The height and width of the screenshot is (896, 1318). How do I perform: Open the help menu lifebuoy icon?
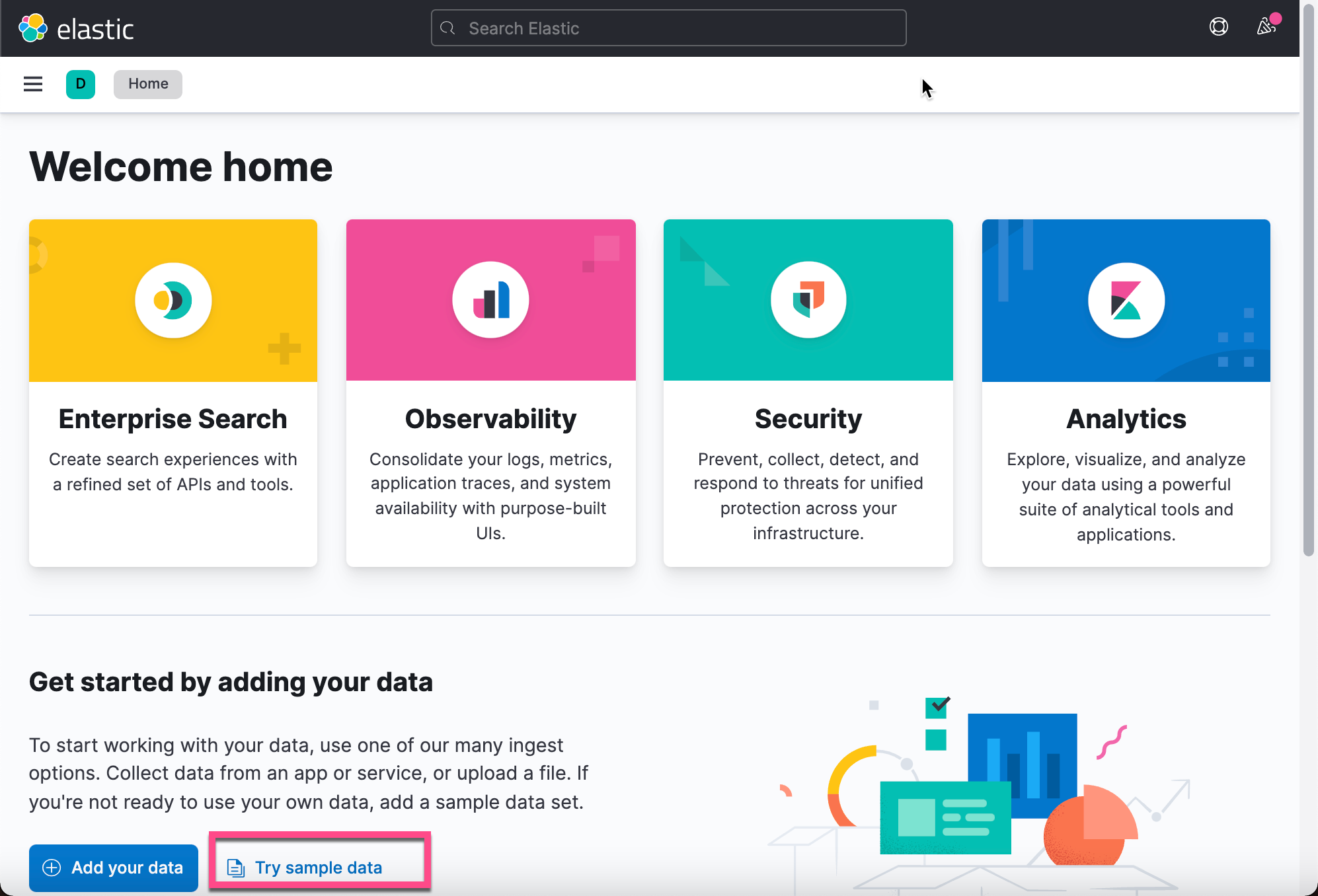point(1218,27)
